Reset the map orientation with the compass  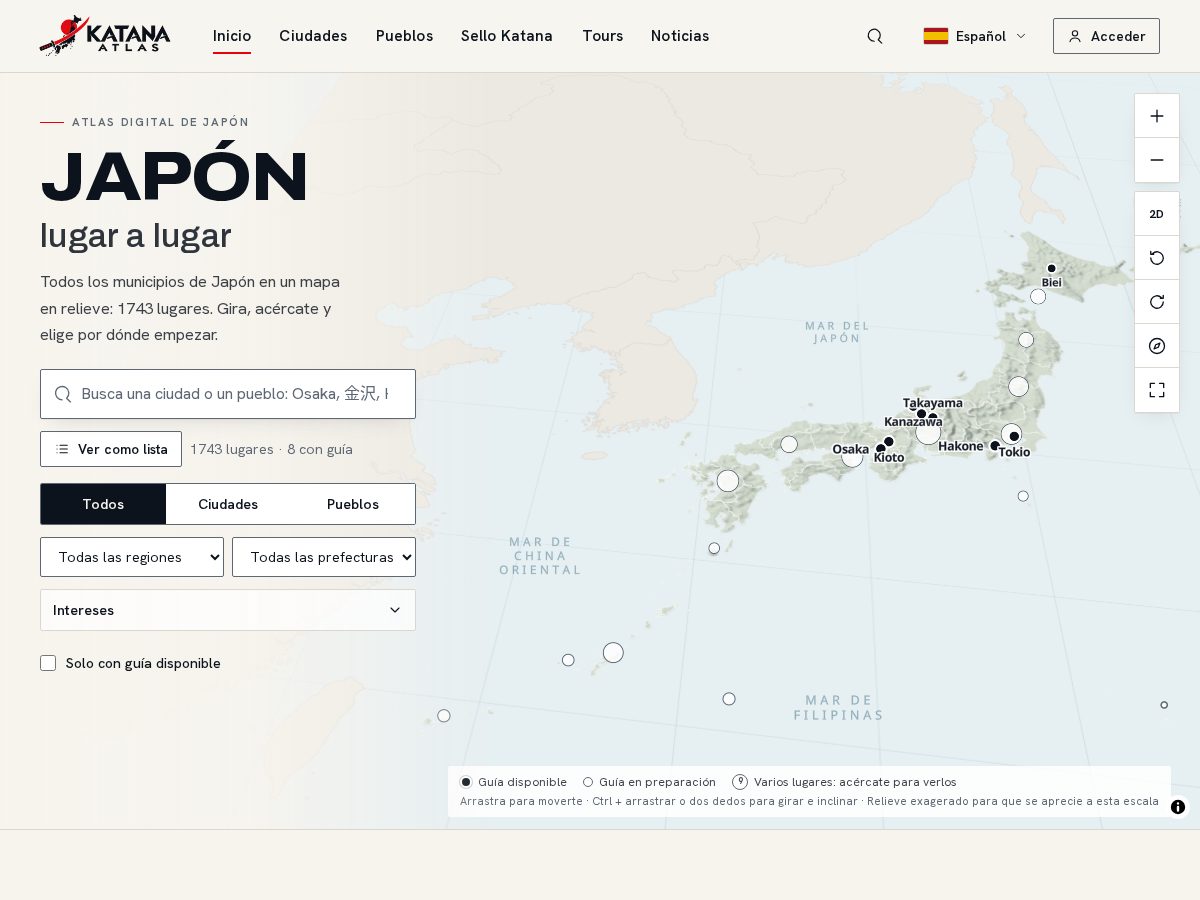tap(1157, 346)
